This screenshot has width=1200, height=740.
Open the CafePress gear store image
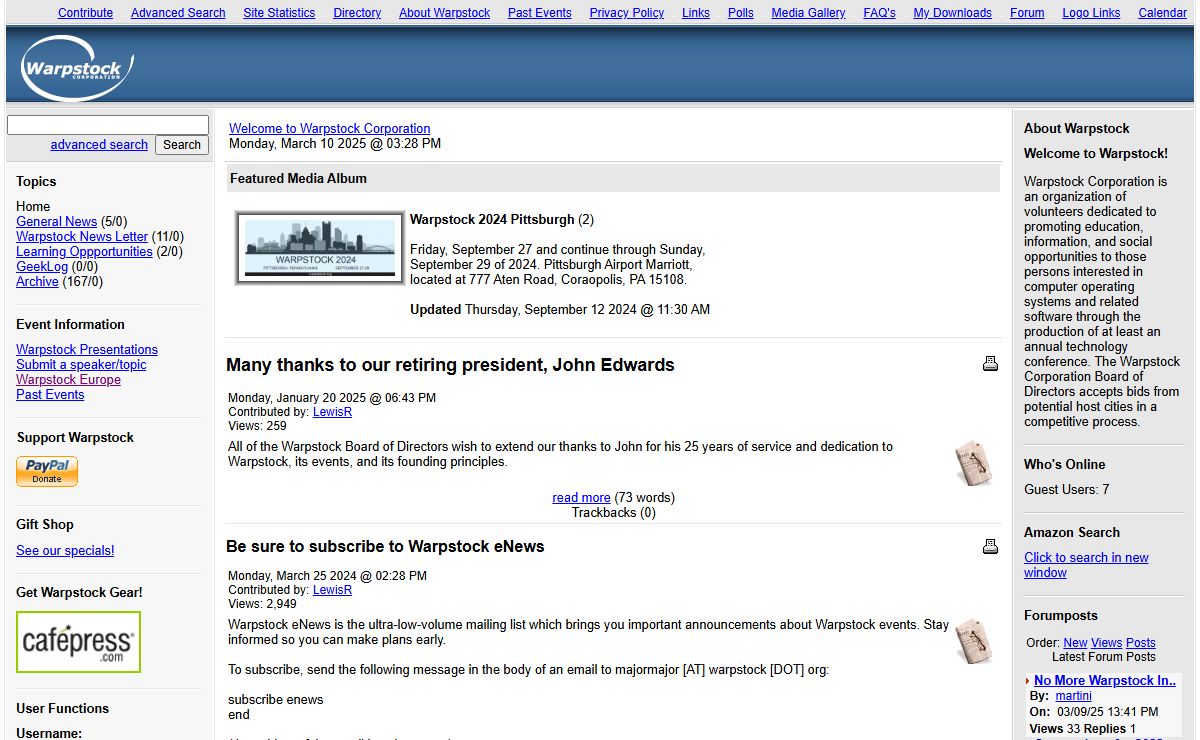point(78,642)
